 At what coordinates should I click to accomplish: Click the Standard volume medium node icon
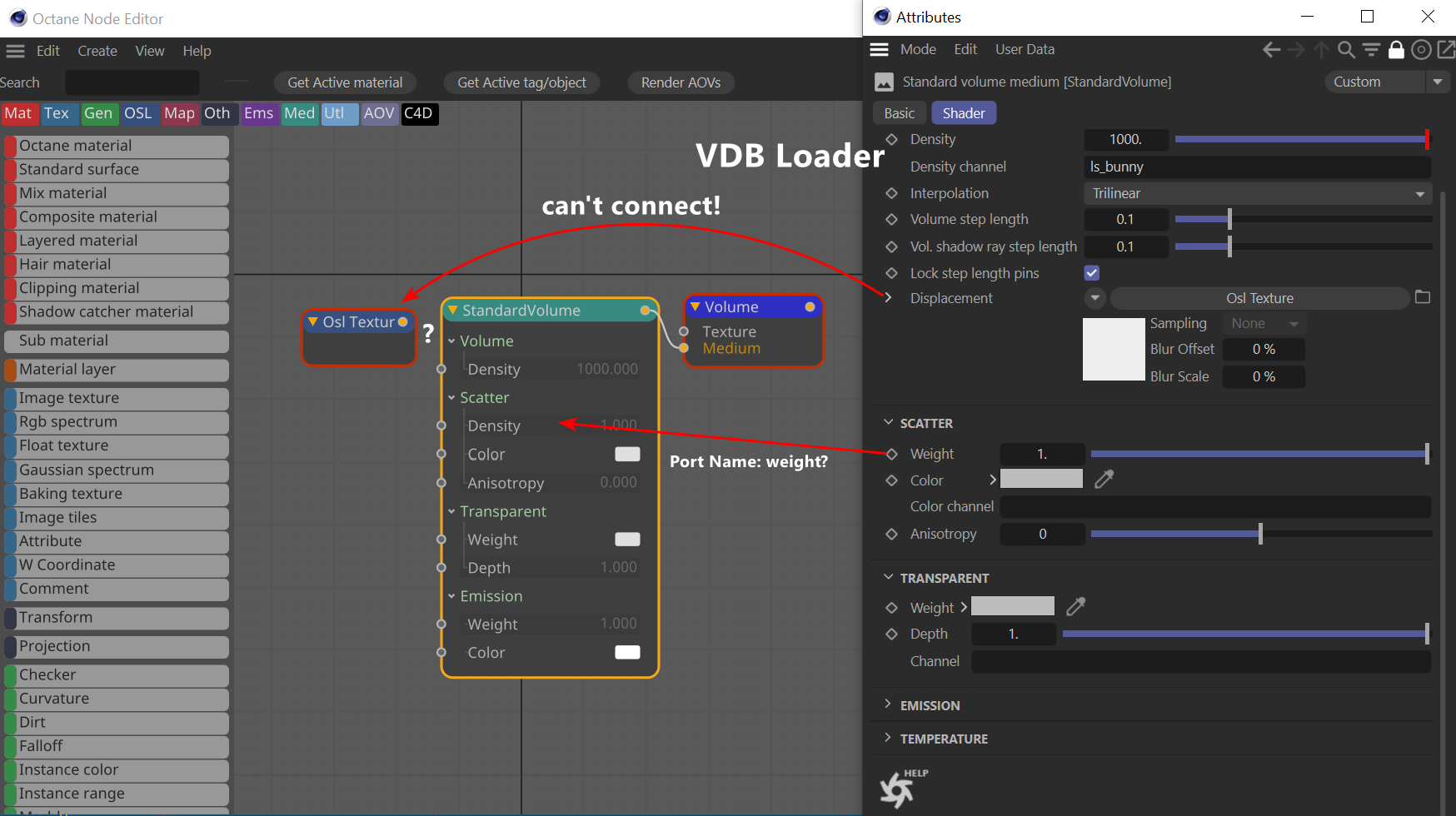(x=884, y=82)
